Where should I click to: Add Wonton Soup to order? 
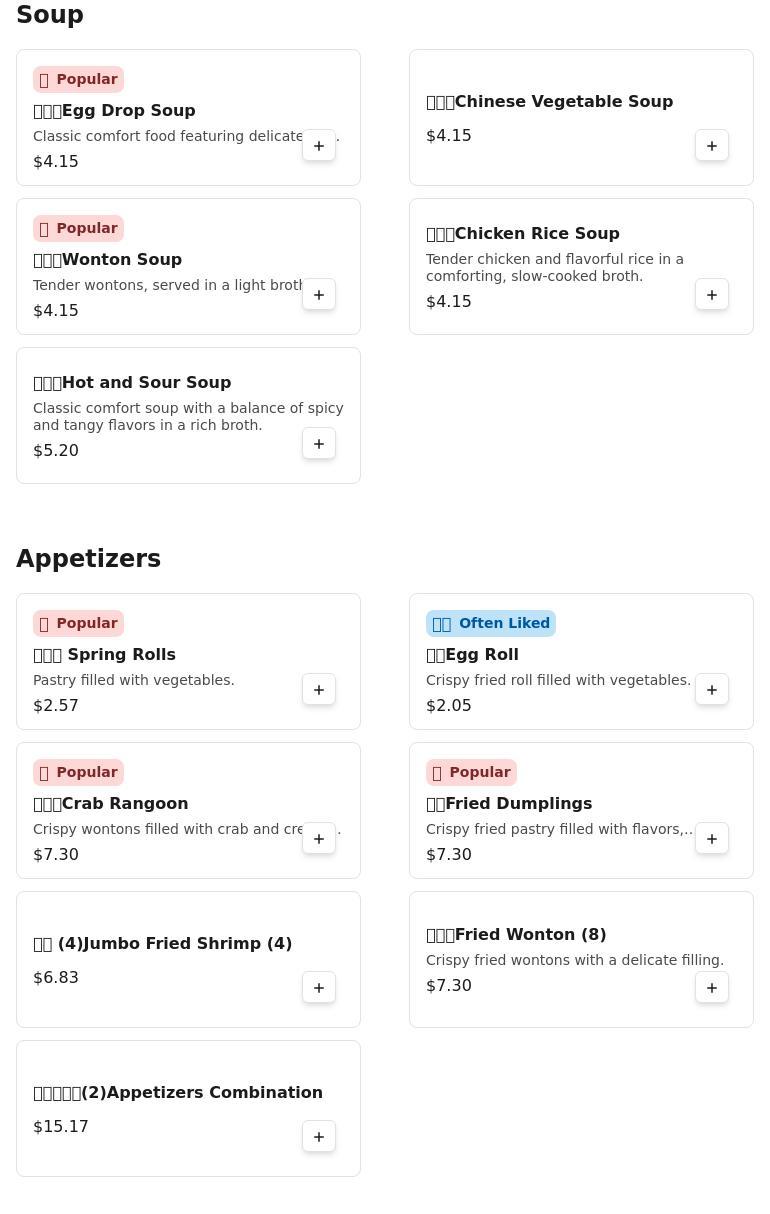[319, 295]
